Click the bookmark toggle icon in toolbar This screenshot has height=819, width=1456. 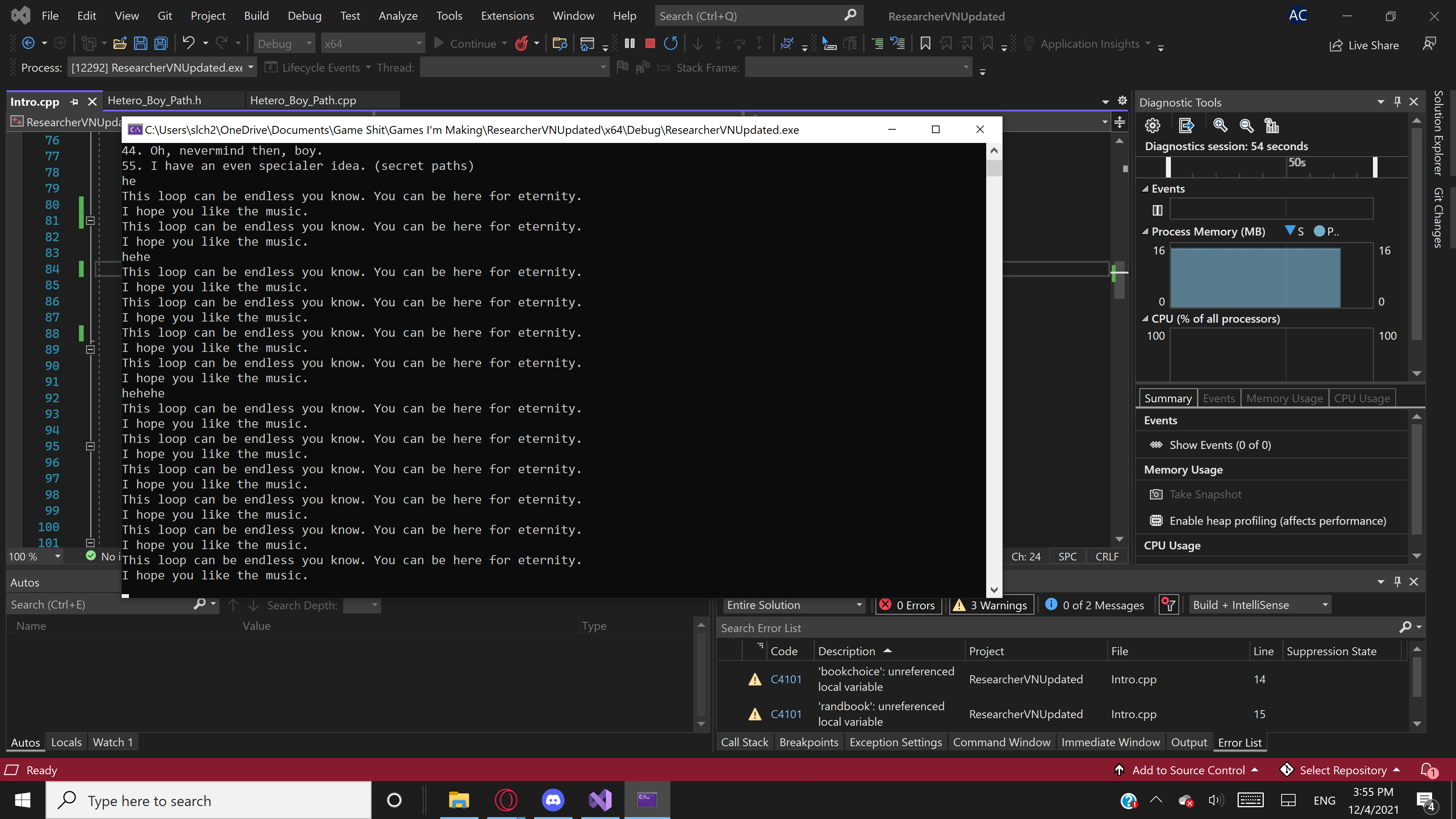point(925,44)
